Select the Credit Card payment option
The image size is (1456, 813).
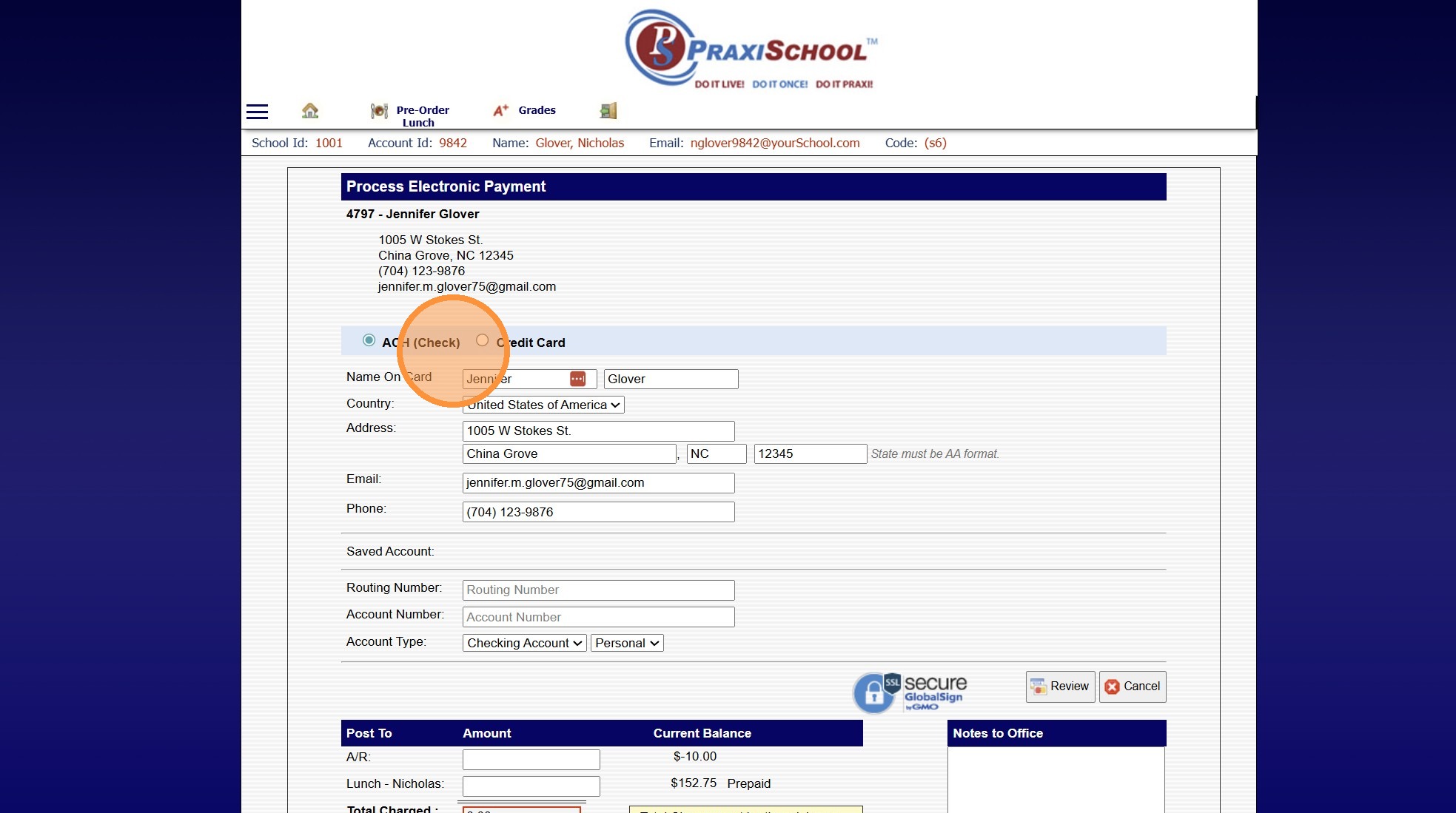pos(483,340)
